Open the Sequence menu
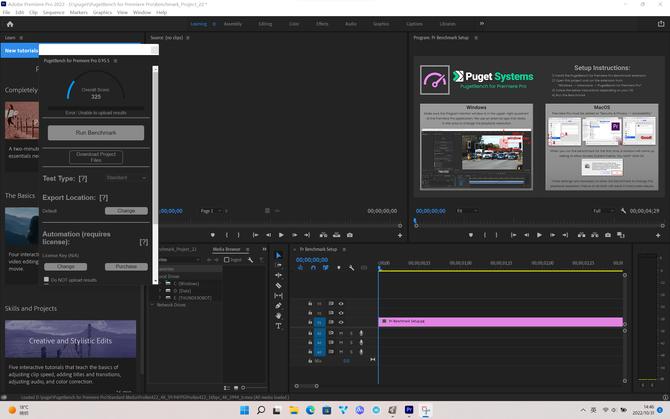 (52, 13)
